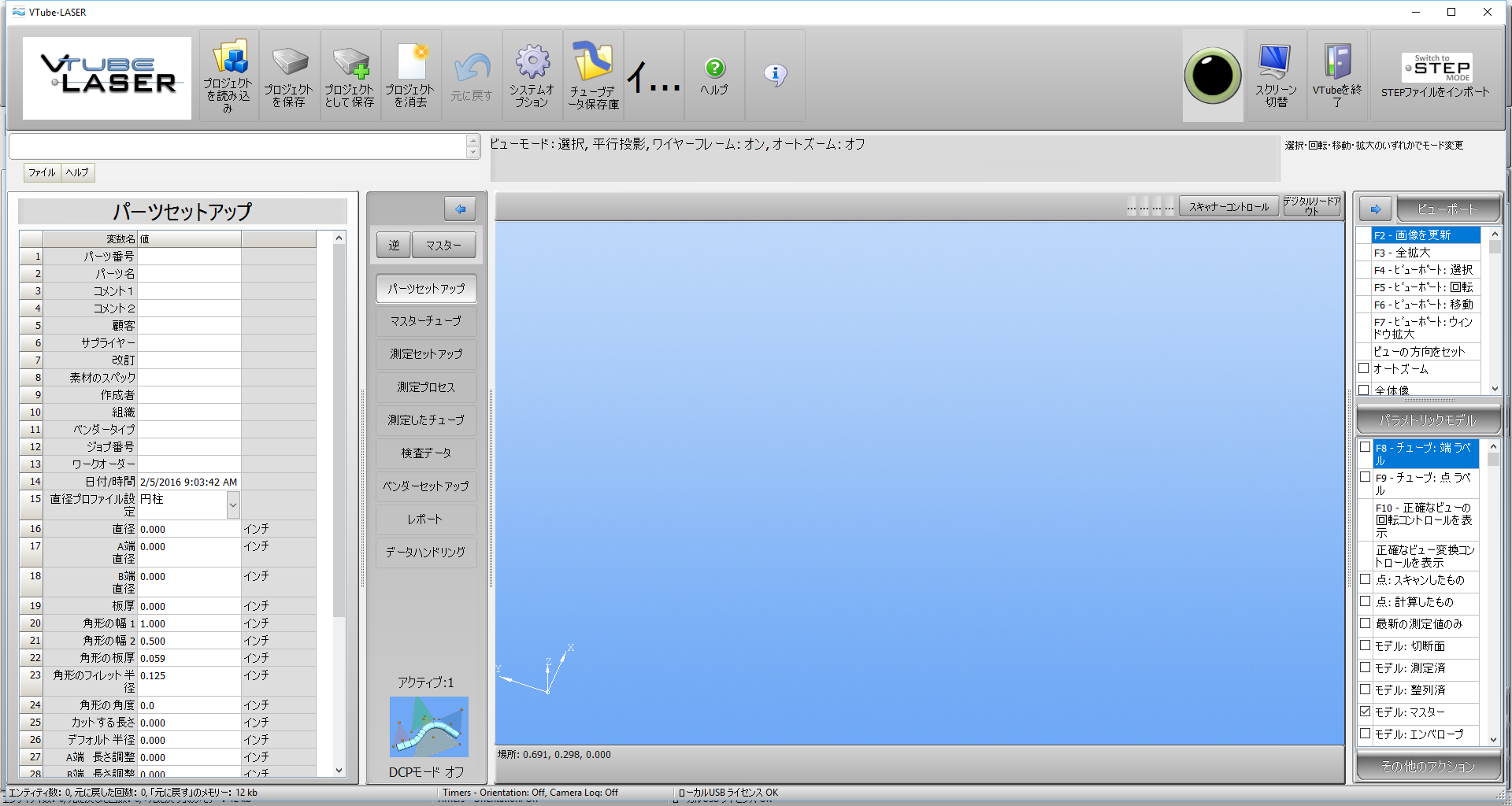
Task: Open the 直径プロファイル設定 dropdown arrow
Action: click(233, 505)
